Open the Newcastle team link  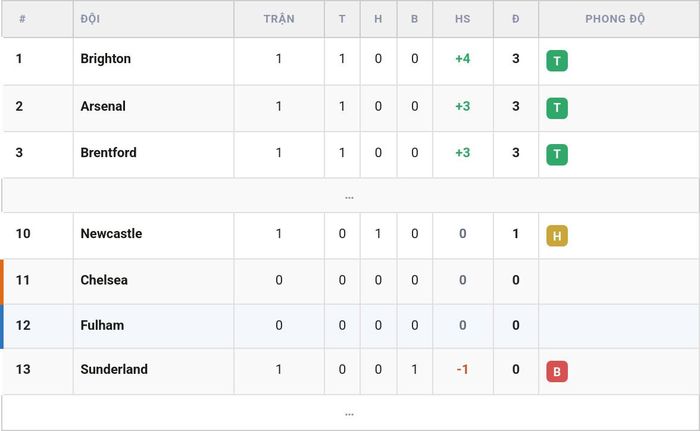pos(111,234)
